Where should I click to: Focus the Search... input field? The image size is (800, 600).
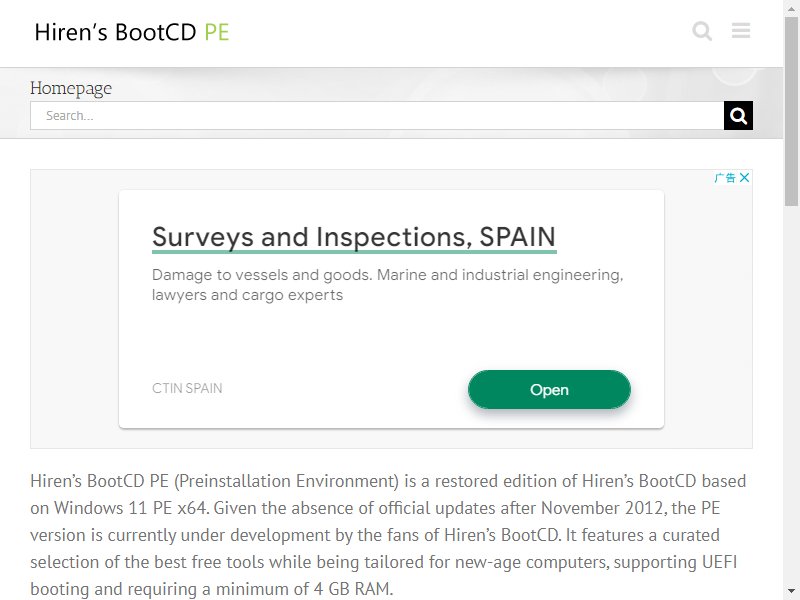point(377,116)
